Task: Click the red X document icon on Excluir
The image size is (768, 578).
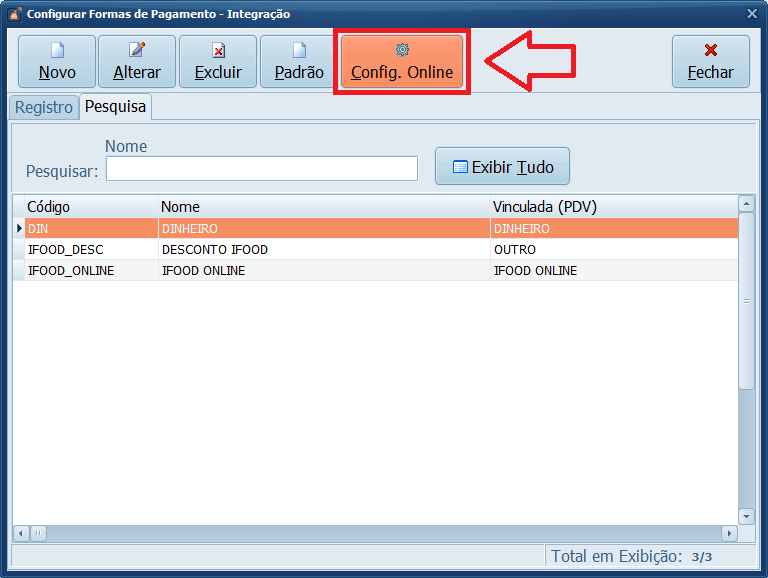Action: point(218,50)
